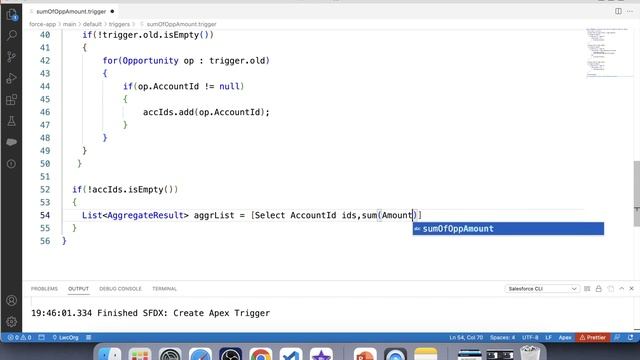Open the Extensions view

pos(11,100)
